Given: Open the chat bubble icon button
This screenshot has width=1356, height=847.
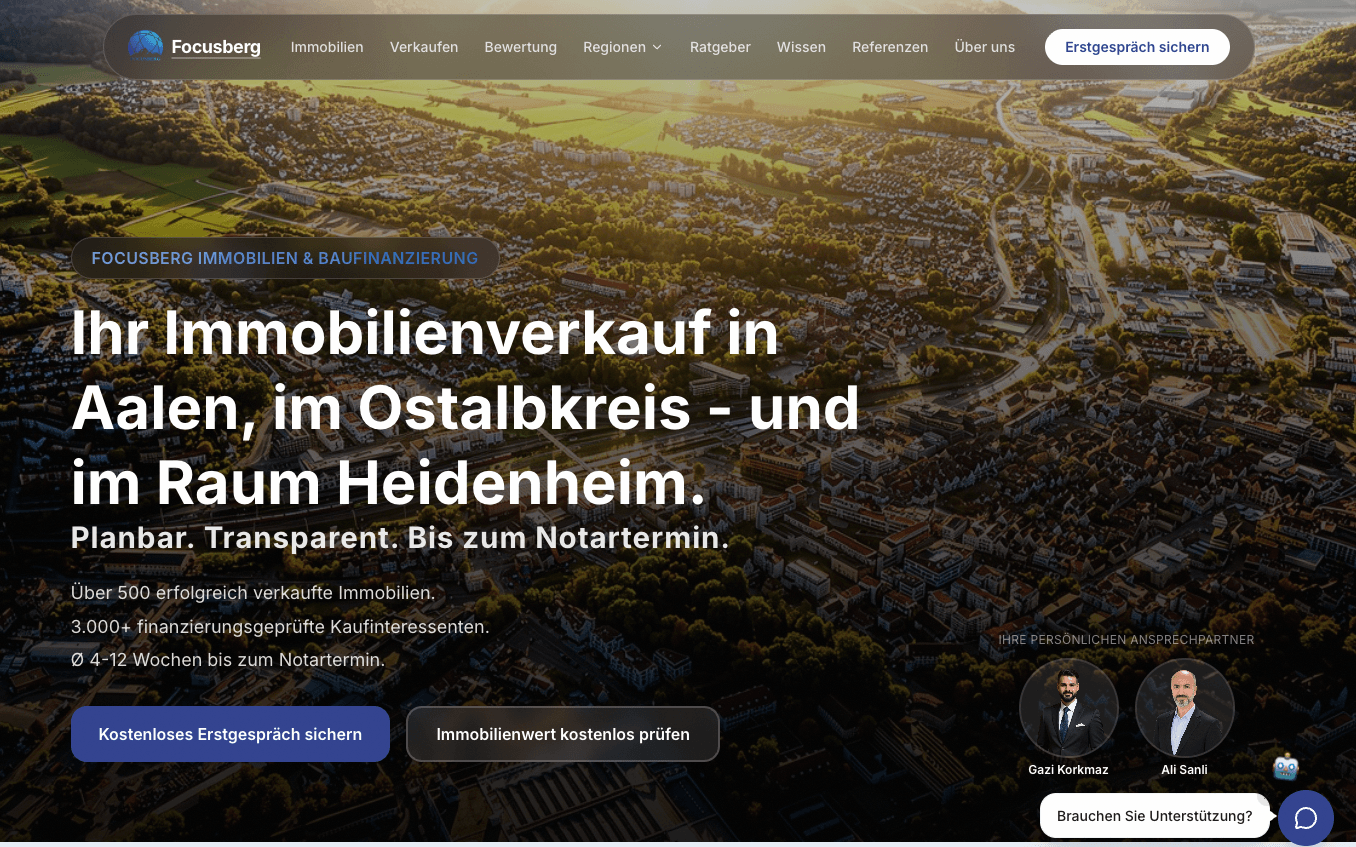Looking at the screenshot, I should click(x=1306, y=818).
